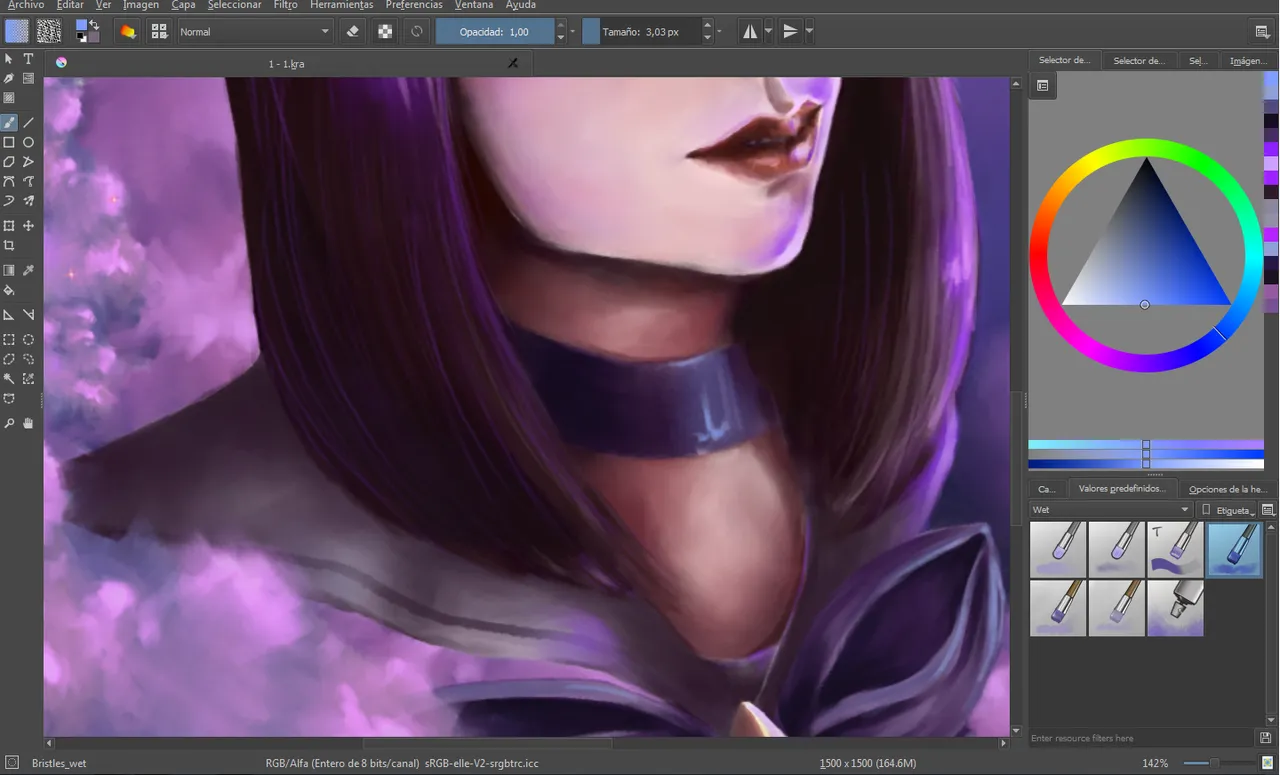This screenshot has width=1280, height=775.
Task: Open the brush editor settings
Action: [128, 31]
